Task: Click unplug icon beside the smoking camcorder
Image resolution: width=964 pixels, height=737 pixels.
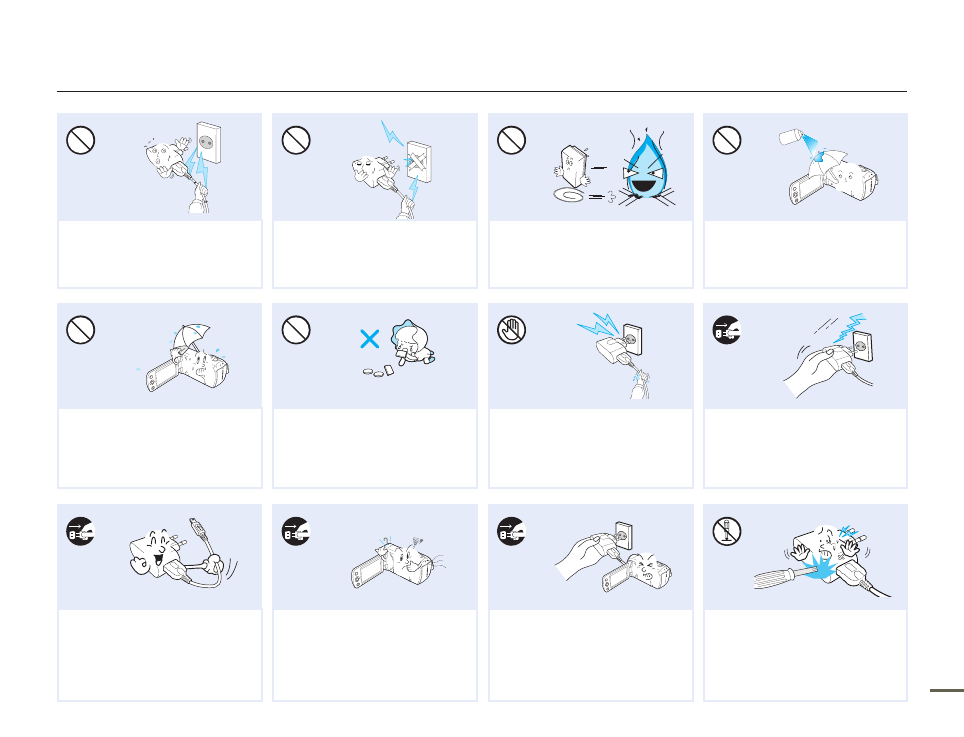Action: coord(296,532)
